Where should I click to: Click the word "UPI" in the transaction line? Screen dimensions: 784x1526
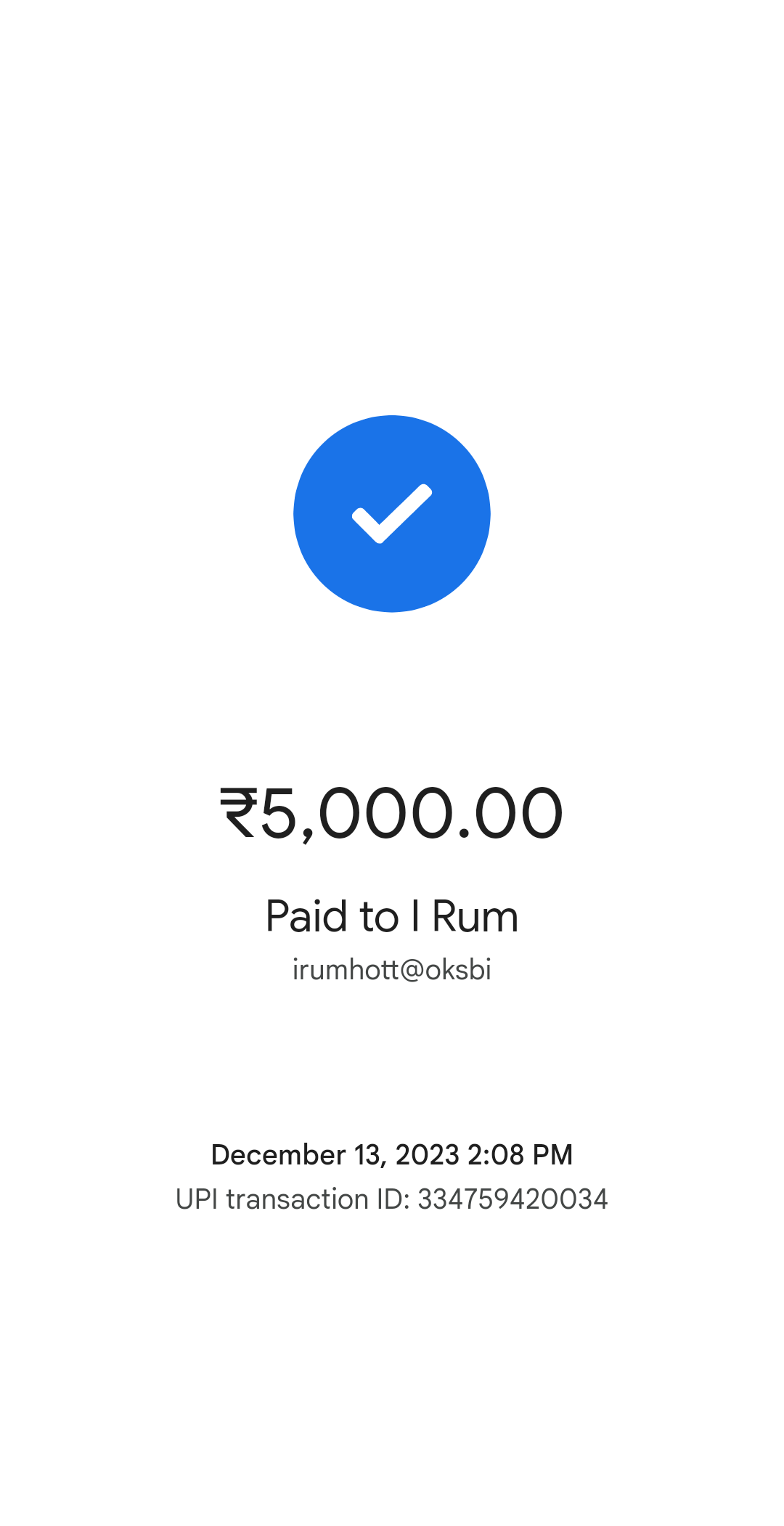pyautogui.click(x=197, y=1199)
